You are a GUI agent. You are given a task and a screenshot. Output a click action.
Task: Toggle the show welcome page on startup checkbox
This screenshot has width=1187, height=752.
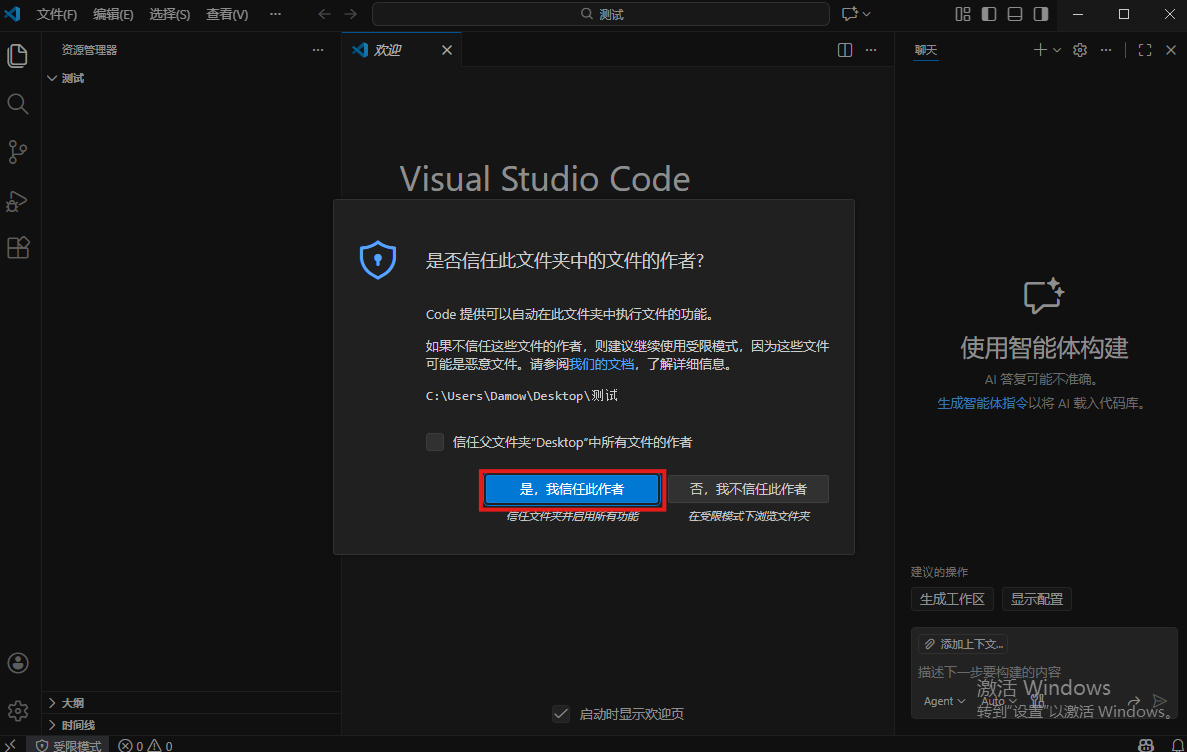point(561,714)
